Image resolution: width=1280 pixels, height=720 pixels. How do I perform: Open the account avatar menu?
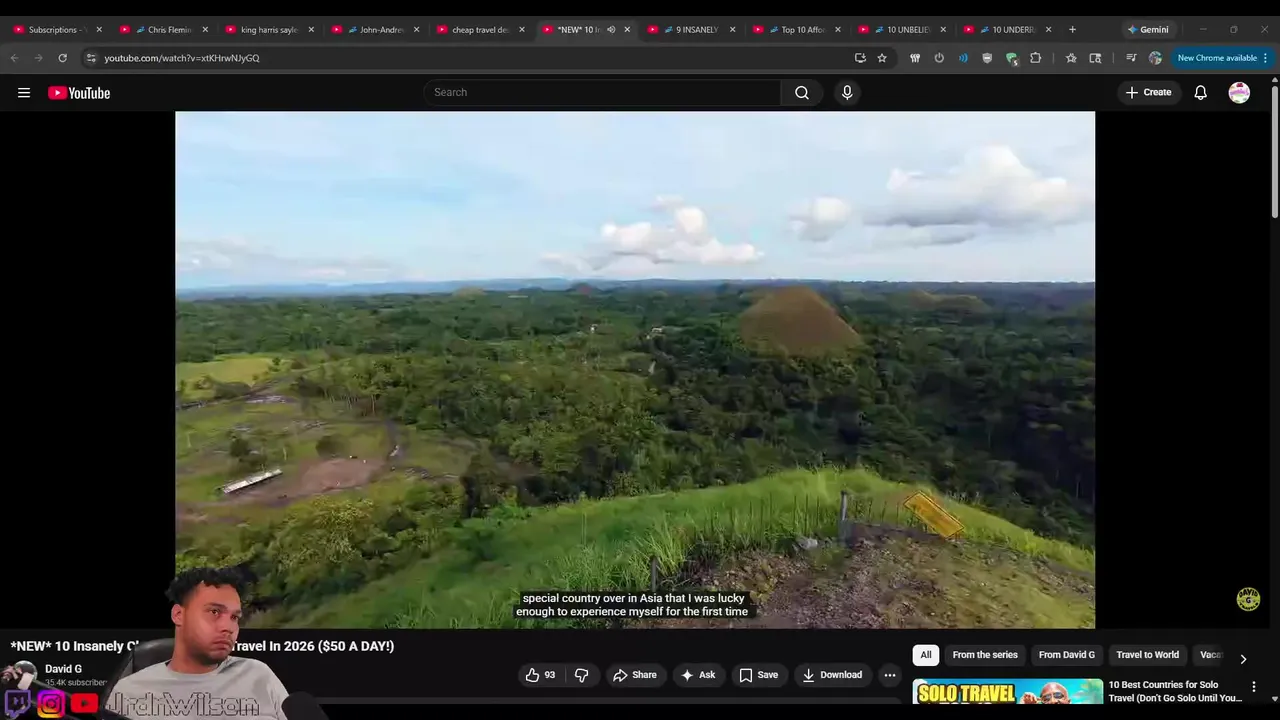point(1239,93)
